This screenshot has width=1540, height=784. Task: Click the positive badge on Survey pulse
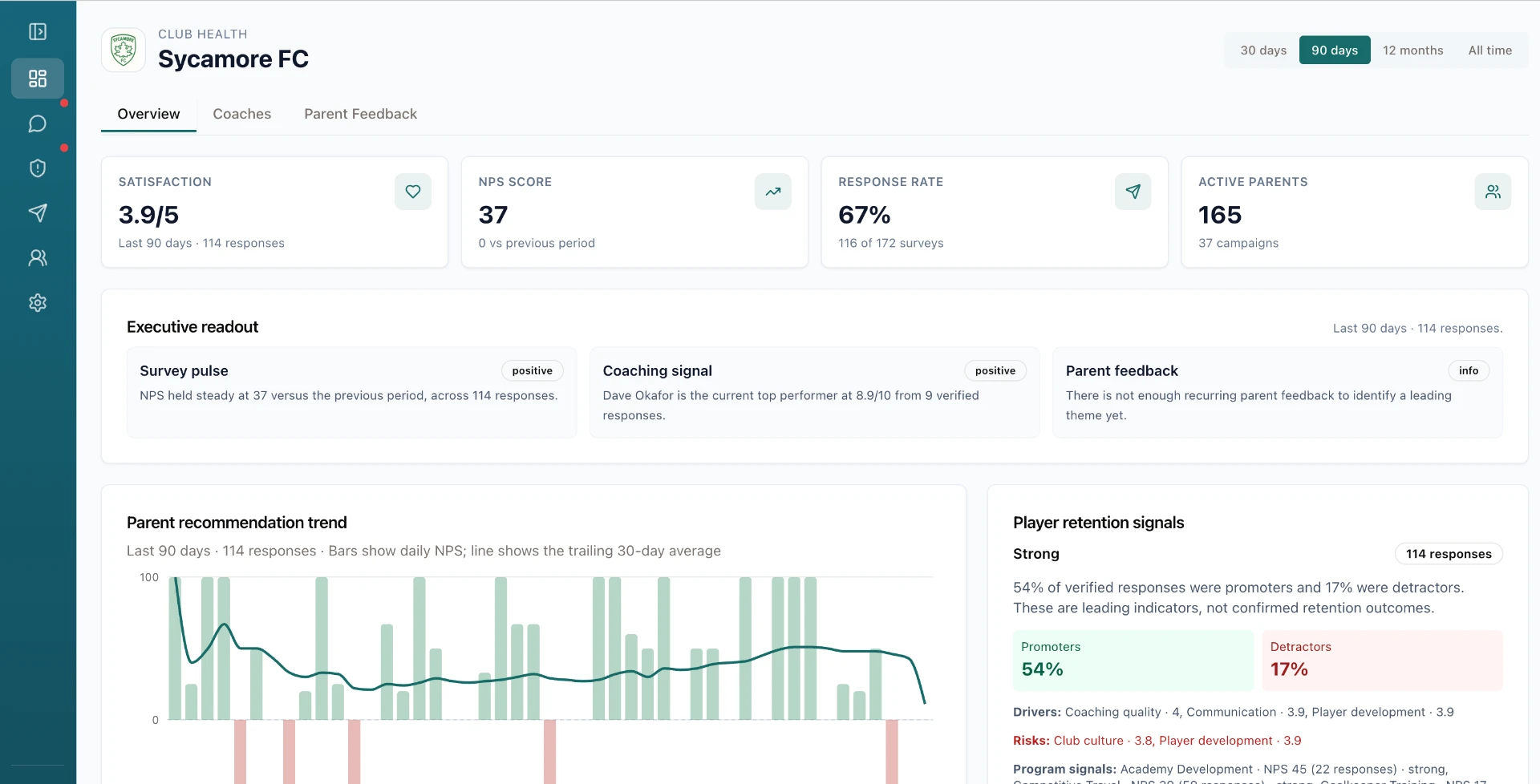(x=533, y=370)
